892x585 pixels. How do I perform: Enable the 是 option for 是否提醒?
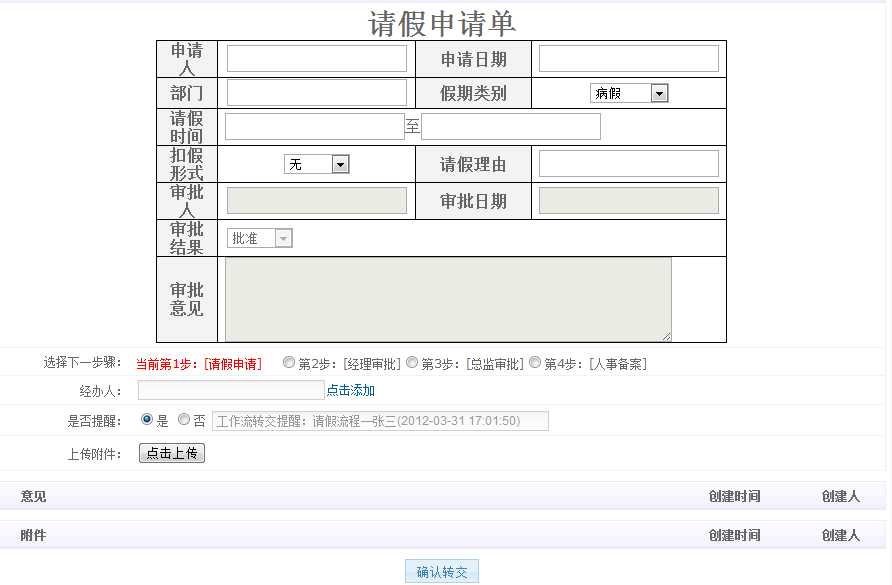click(146, 420)
